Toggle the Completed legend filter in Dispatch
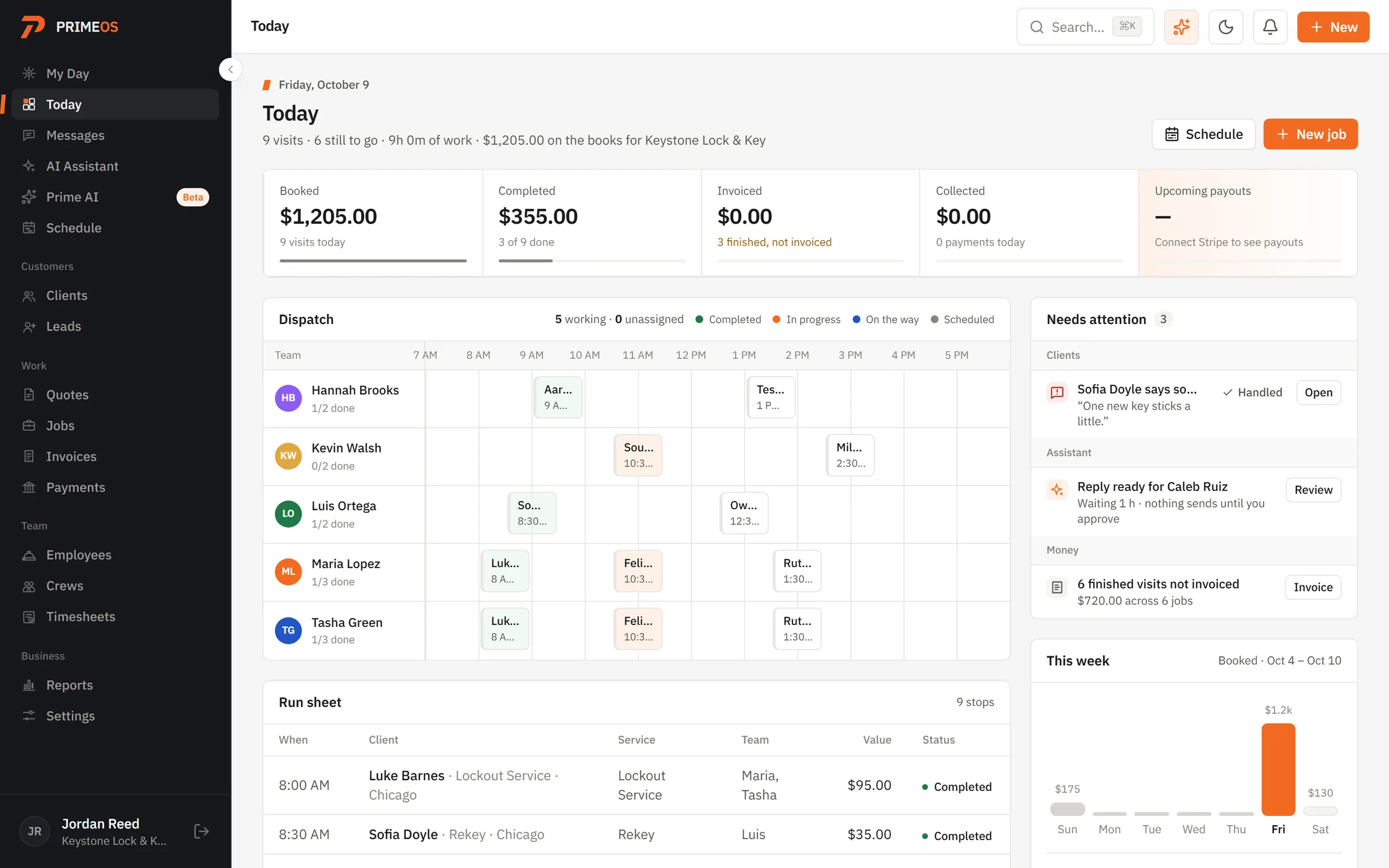Image resolution: width=1389 pixels, height=868 pixels. 727,319
